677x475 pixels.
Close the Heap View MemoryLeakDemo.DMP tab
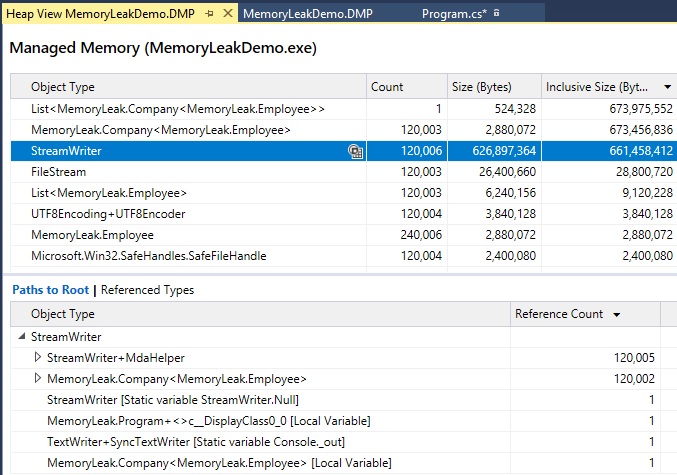tap(226, 14)
